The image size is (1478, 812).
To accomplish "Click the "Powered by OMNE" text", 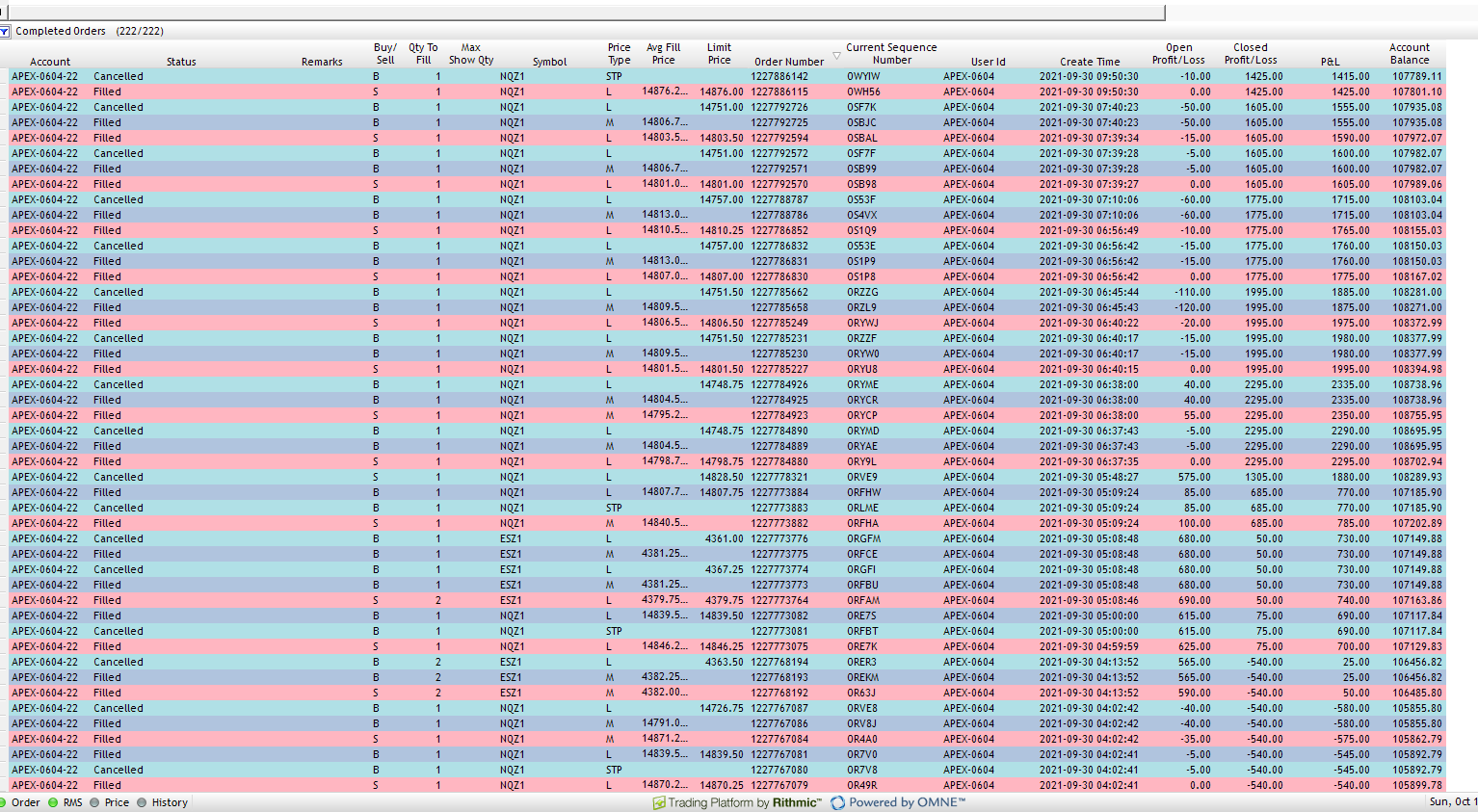I will coord(907,802).
